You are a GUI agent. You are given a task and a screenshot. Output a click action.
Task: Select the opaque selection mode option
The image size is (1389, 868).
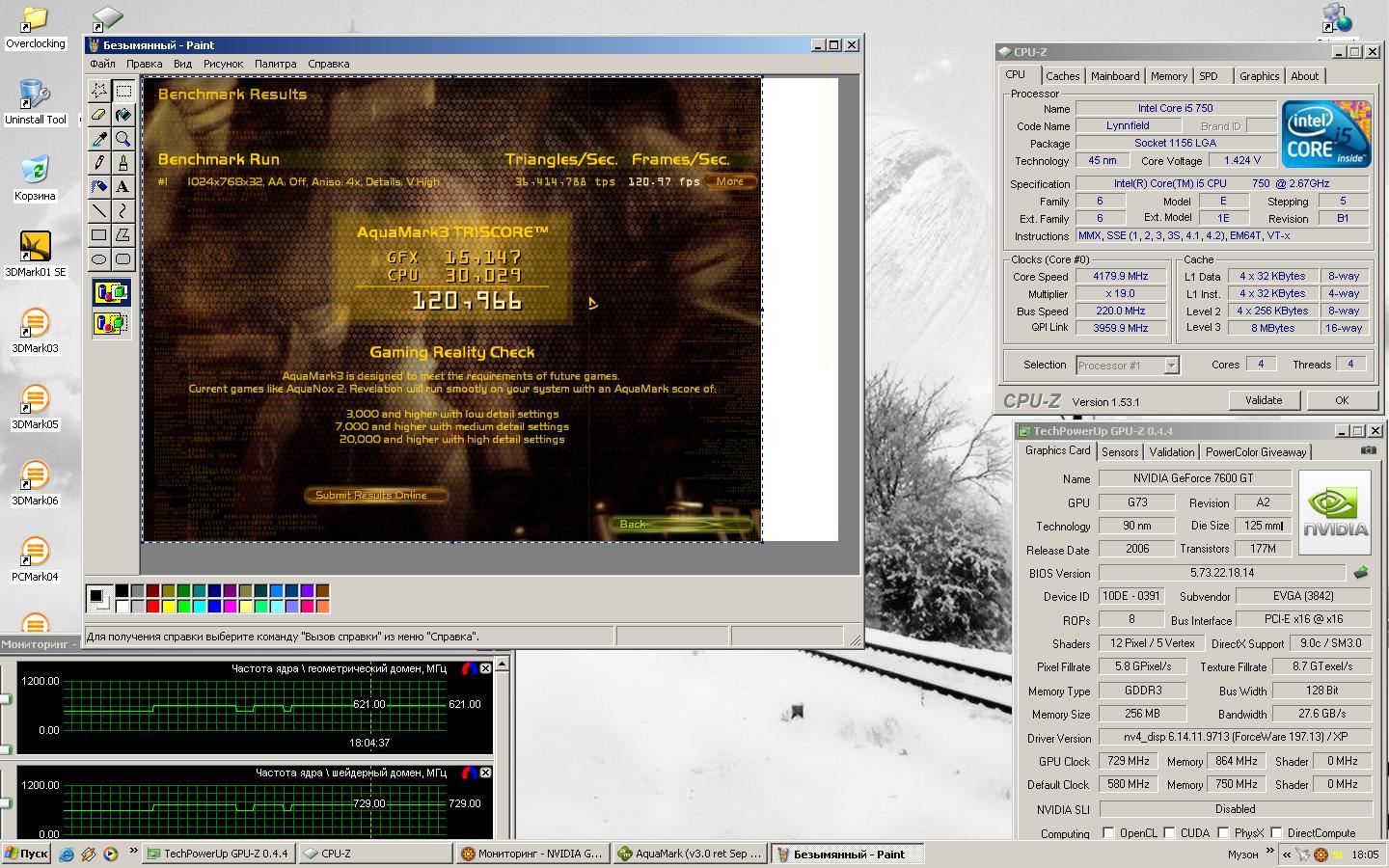(111, 292)
